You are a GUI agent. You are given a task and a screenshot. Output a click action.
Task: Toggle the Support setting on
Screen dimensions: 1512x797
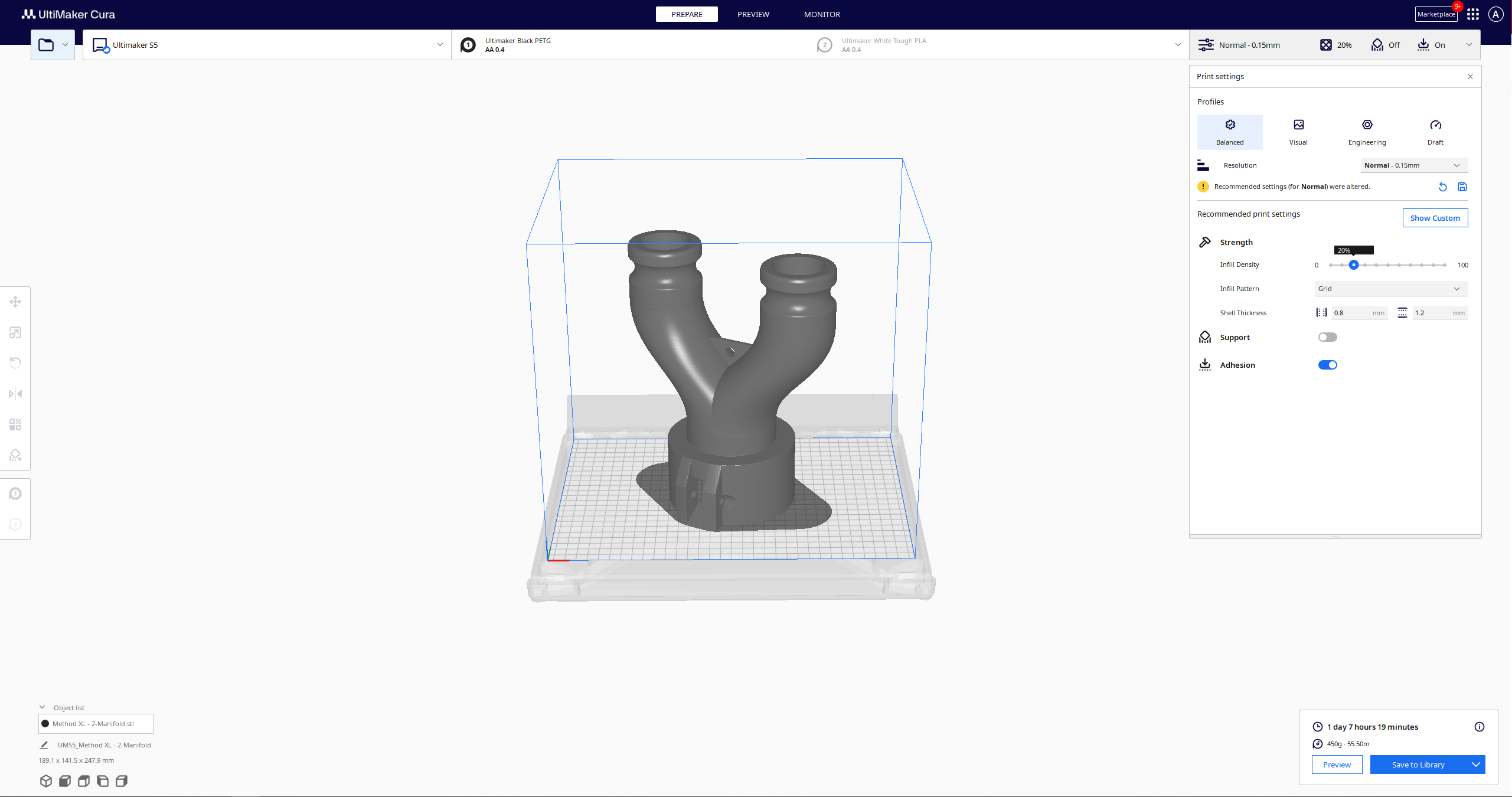[1328, 337]
